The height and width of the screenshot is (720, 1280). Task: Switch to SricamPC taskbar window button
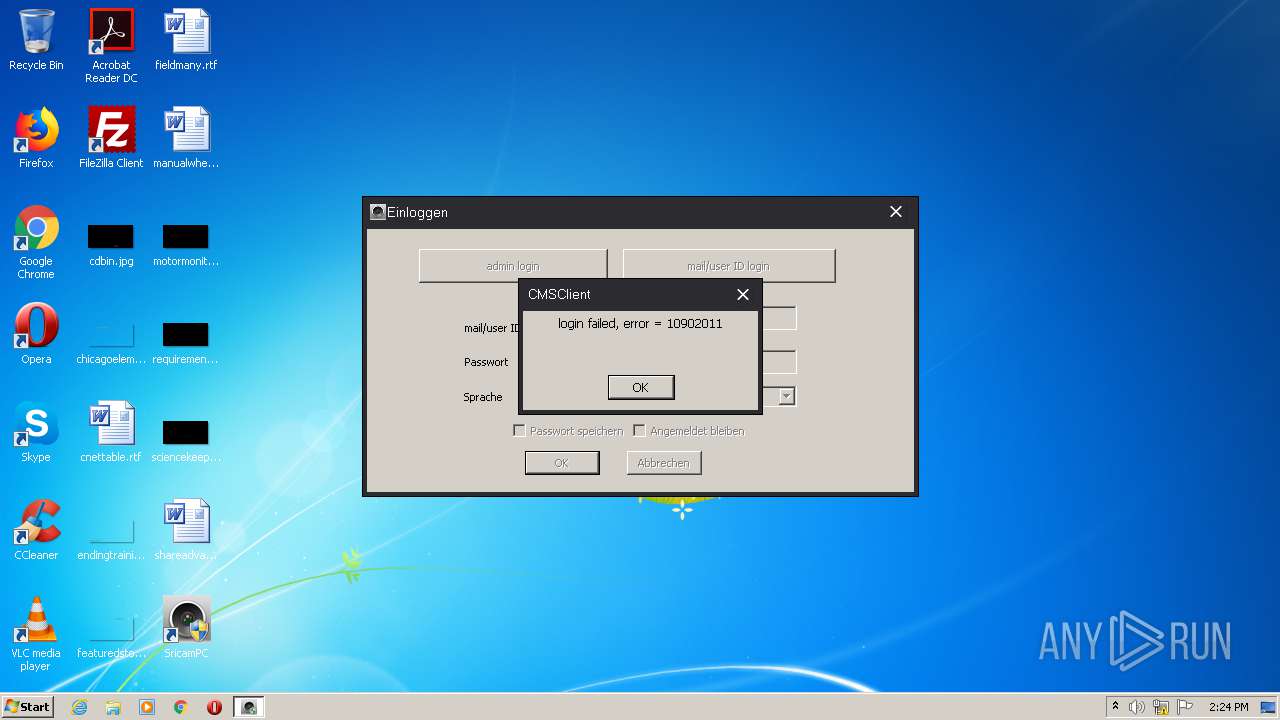coord(249,707)
